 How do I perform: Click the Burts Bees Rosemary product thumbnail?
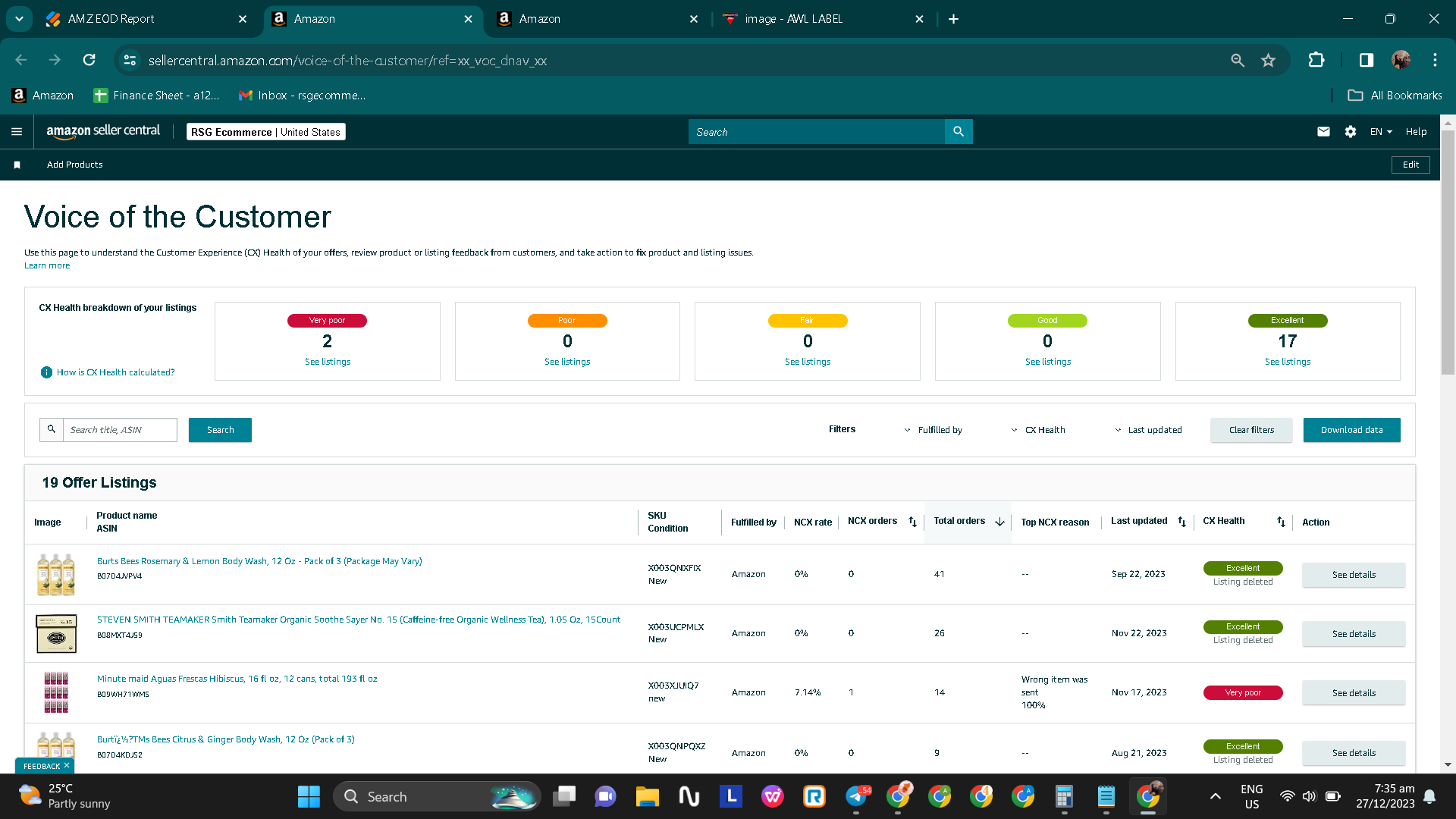(56, 574)
